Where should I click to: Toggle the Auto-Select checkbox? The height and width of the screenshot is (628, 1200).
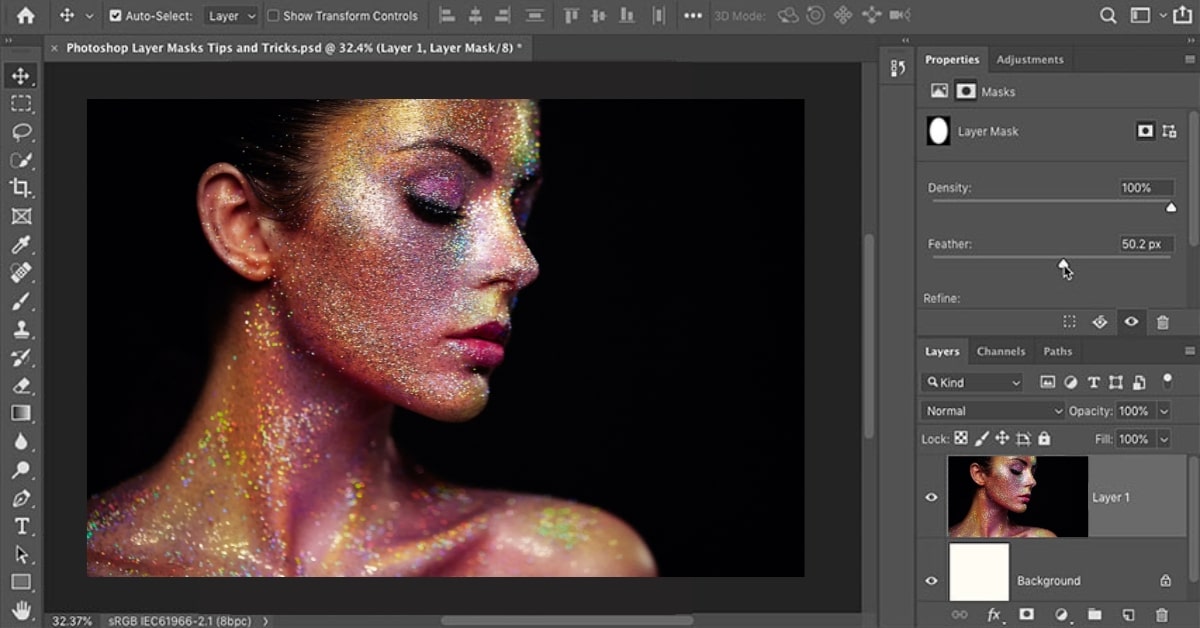coord(115,16)
